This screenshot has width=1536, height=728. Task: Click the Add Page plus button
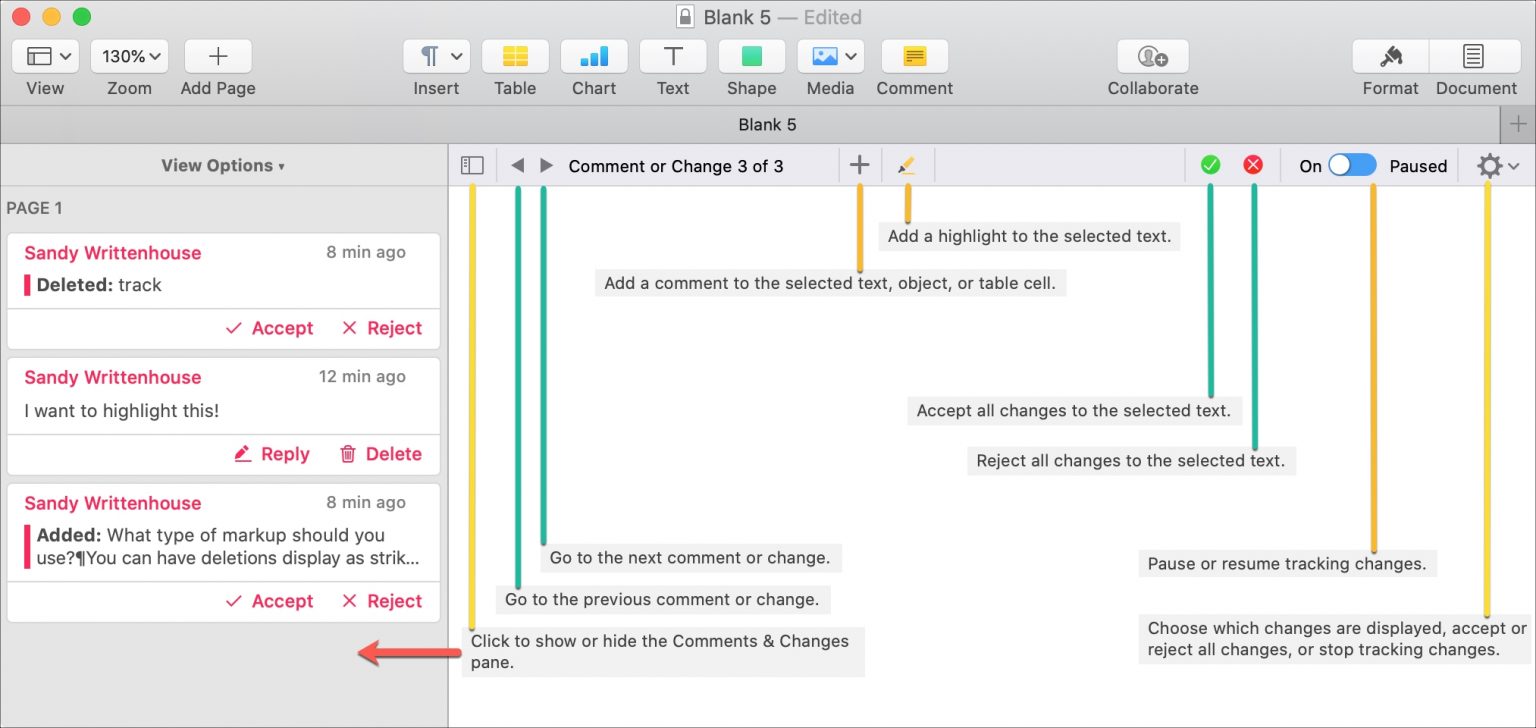(218, 56)
